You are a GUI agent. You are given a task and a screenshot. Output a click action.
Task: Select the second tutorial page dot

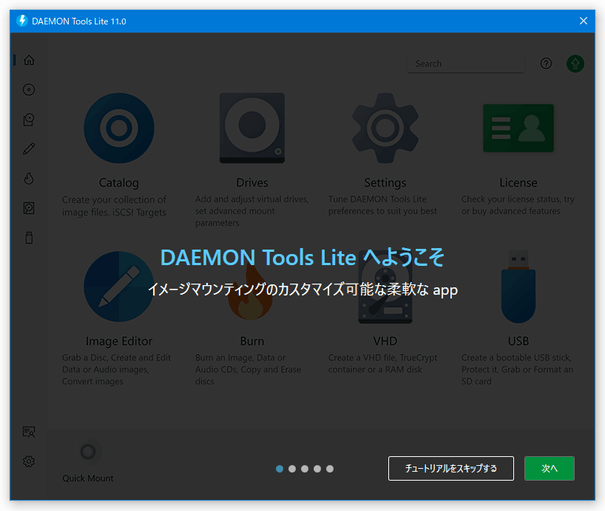tap(292, 469)
